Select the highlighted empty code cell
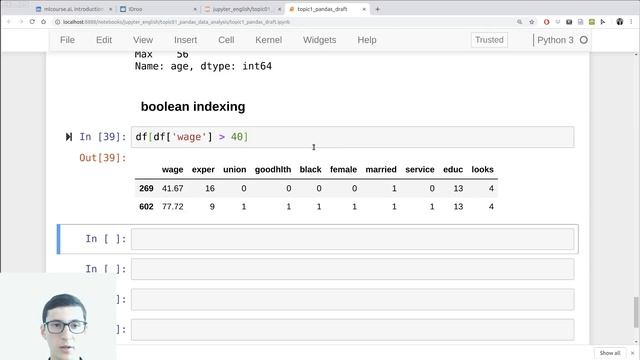The height and width of the screenshot is (360, 640). coord(353,239)
